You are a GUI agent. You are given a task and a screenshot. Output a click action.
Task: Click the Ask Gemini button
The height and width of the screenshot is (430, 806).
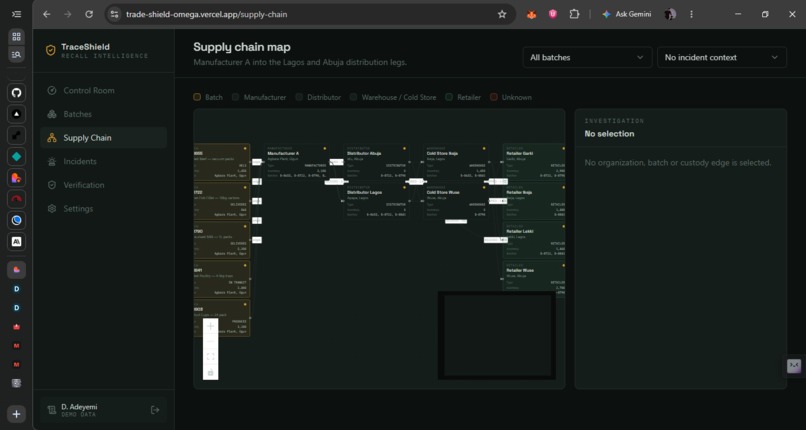(627, 14)
